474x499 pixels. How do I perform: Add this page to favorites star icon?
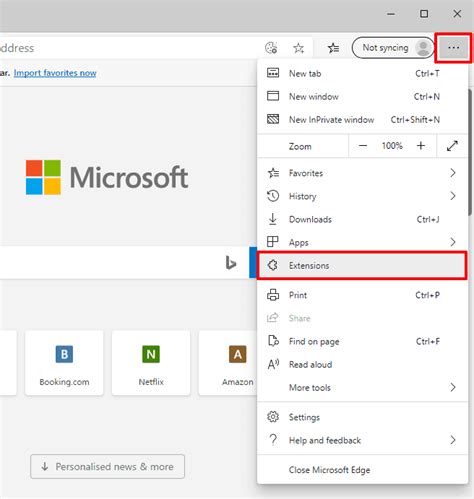click(298, 48)
